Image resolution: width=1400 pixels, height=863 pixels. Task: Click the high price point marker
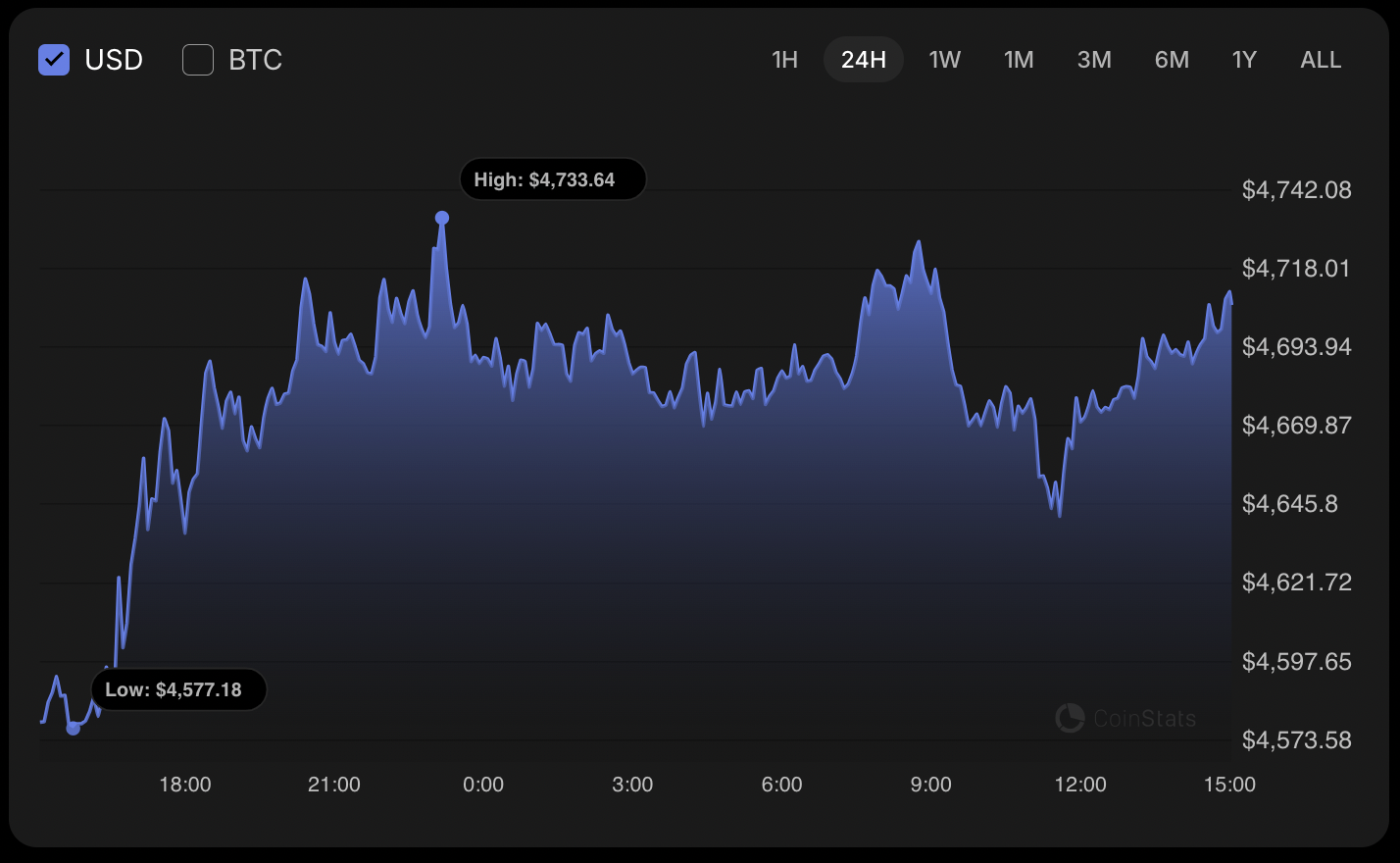click(442, 218)
